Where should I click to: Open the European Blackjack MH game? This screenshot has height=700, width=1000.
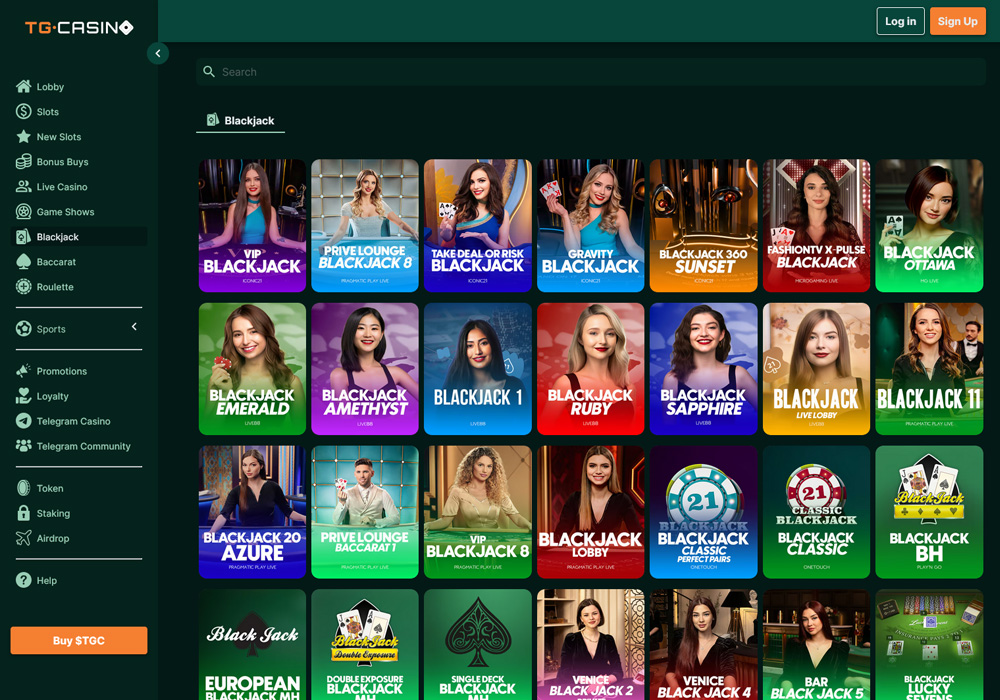tap(253, 645)
